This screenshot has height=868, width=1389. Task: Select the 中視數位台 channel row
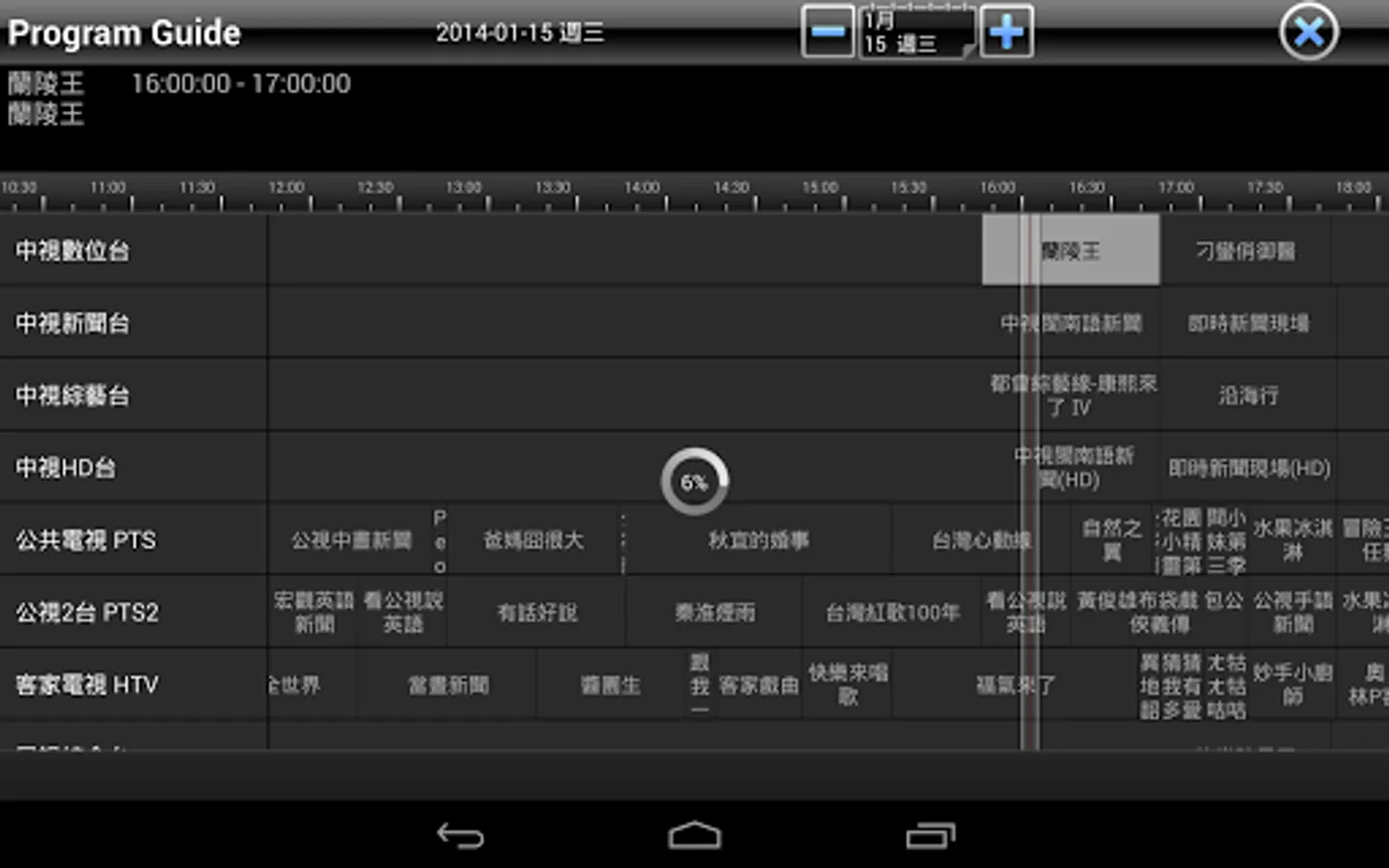coord(134,251)
